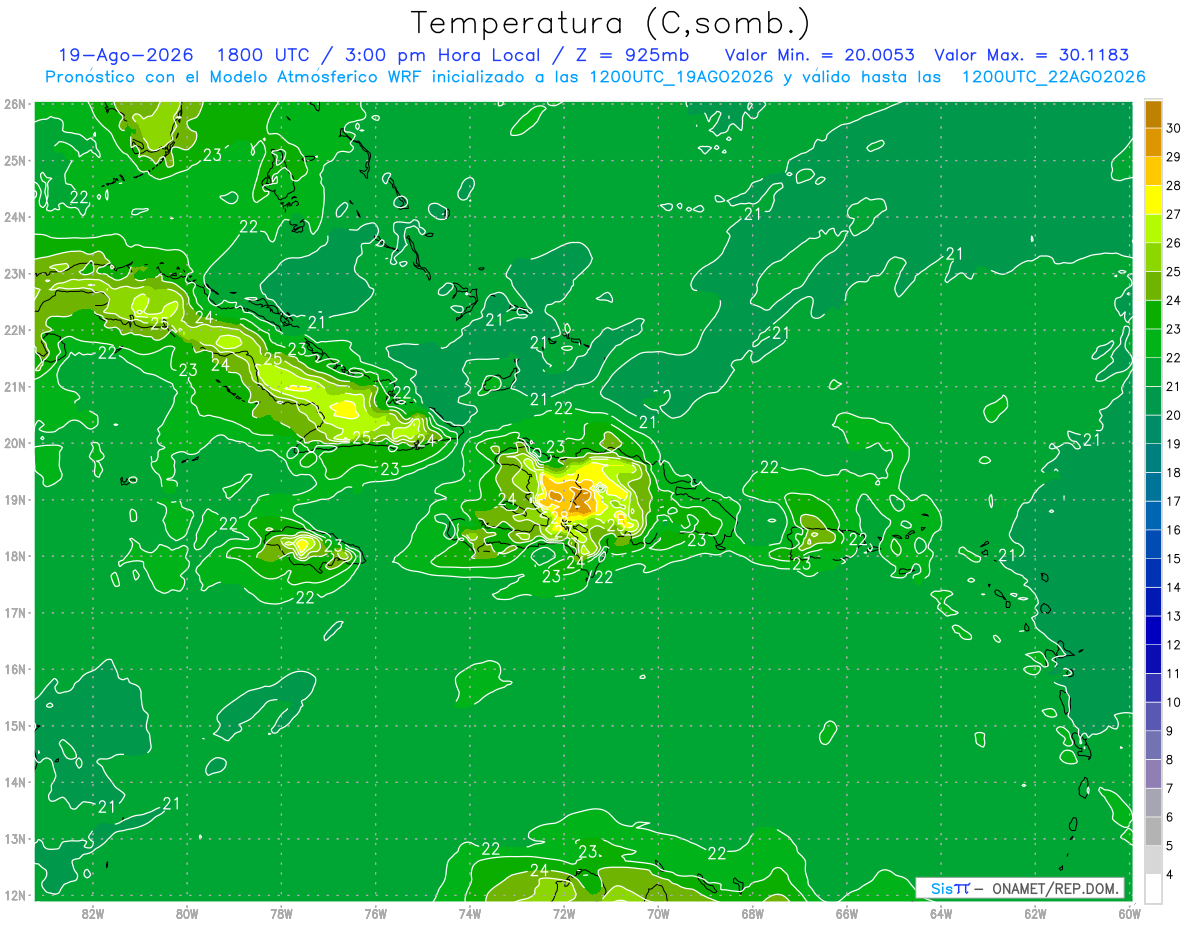
Task: Click color scale label '29'
Action: click(x=1174, y=157)
